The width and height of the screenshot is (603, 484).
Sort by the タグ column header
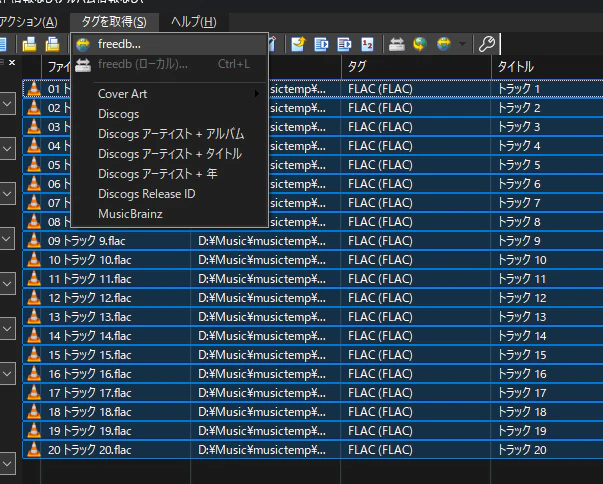pyautogui.click(x=416, y=67)
